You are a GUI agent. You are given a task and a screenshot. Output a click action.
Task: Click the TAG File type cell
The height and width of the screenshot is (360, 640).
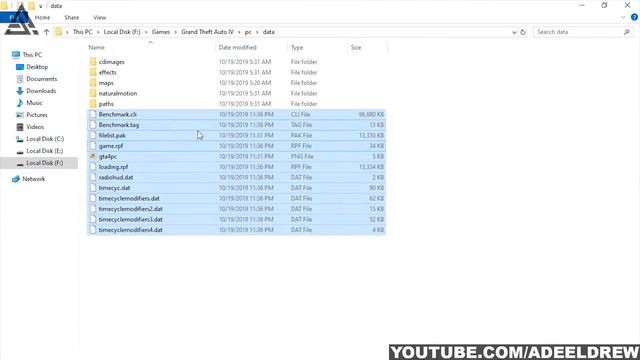(x=301, y=125)
